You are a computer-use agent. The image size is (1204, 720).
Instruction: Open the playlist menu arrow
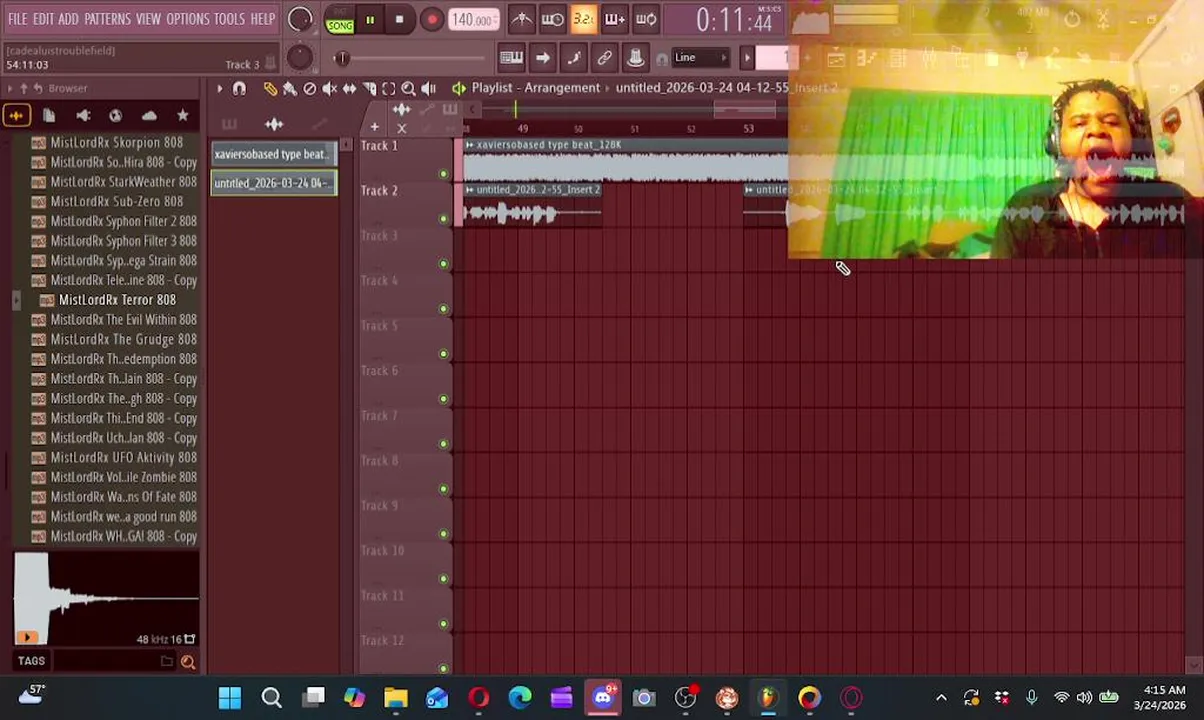219,89
